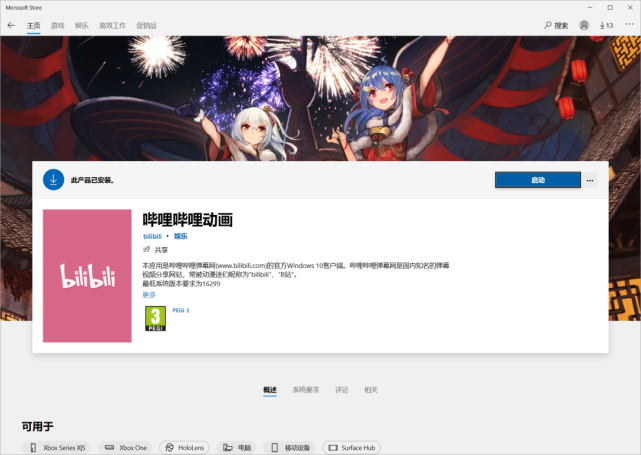Click the Xbox One device chip
The height and width of the screenshot is (455, 641).
click(125, 448)
